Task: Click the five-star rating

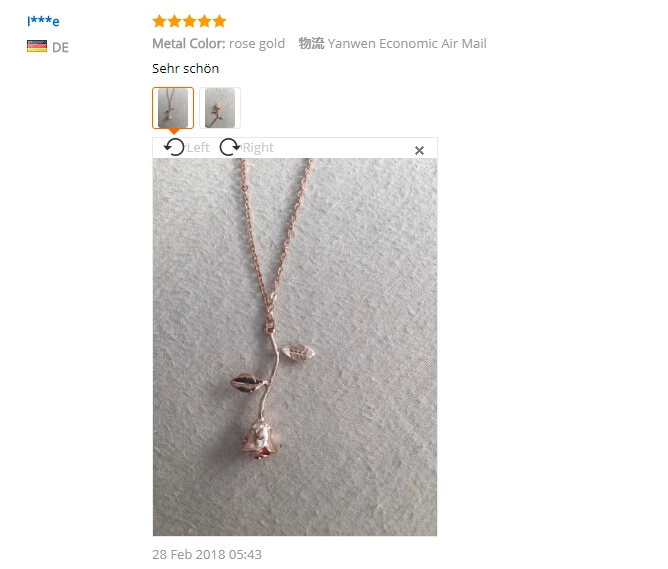Action: click(x=189, y=21)
